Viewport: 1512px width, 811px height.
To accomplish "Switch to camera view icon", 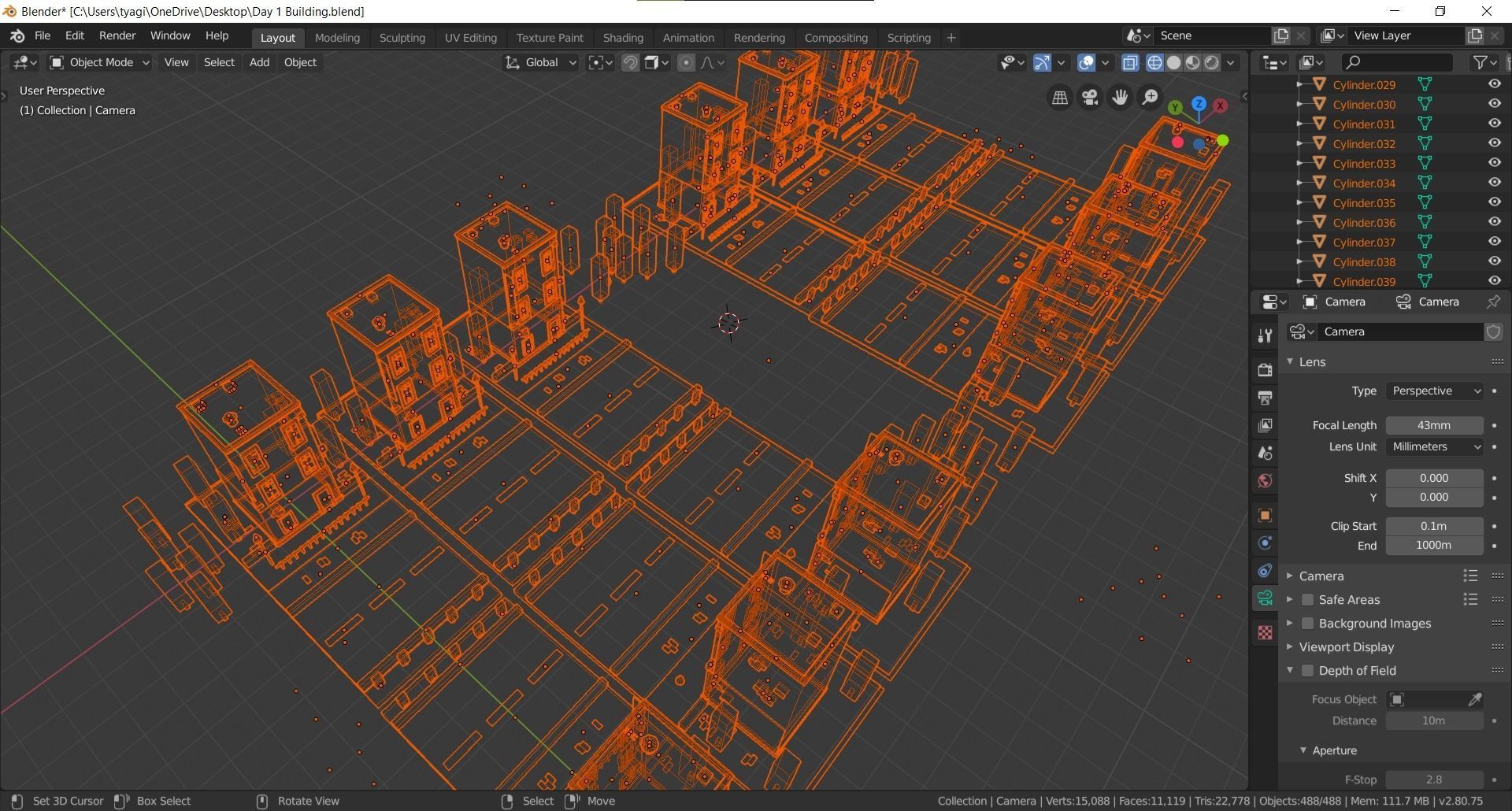I will pos(1090,97).
